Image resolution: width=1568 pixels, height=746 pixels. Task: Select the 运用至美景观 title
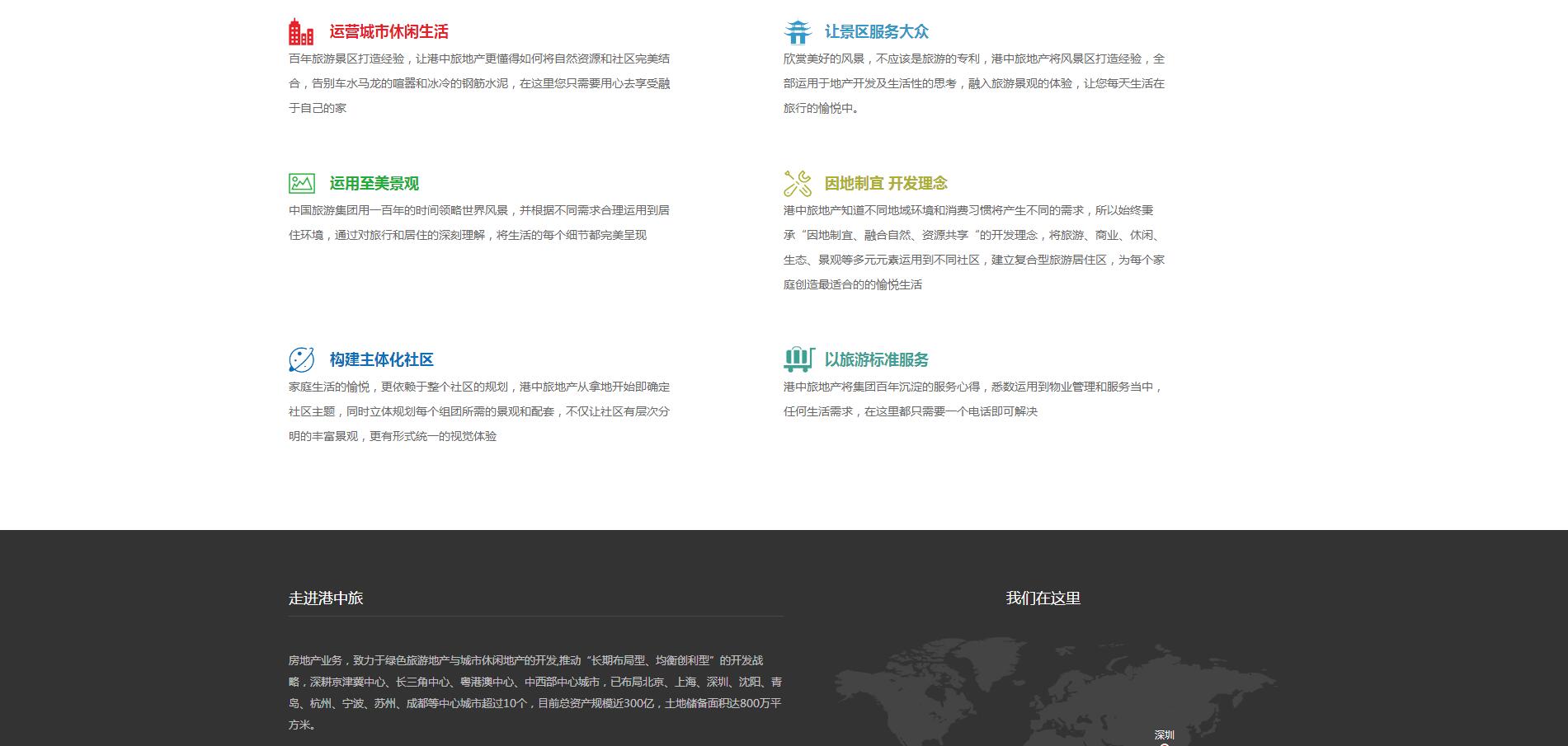374,184
